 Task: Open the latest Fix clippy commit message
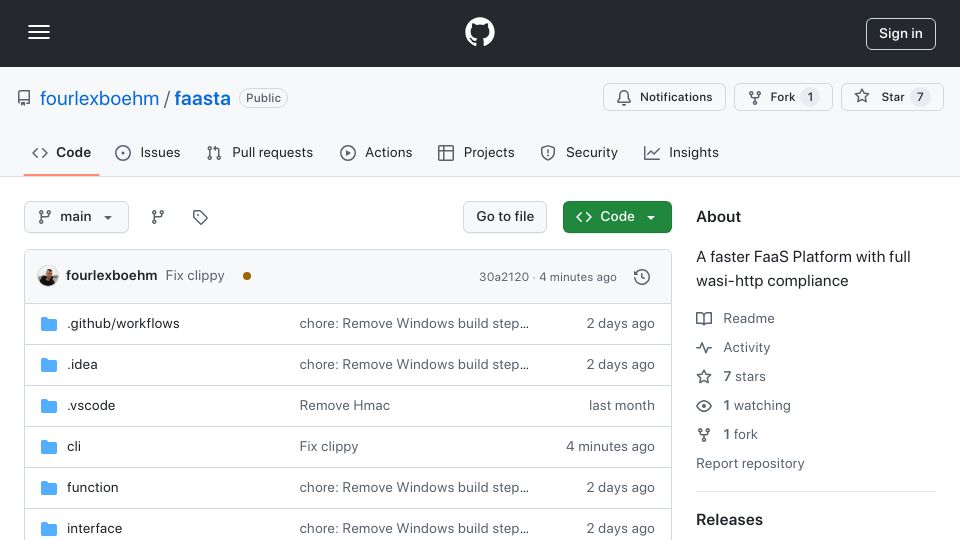coord(195,276)
